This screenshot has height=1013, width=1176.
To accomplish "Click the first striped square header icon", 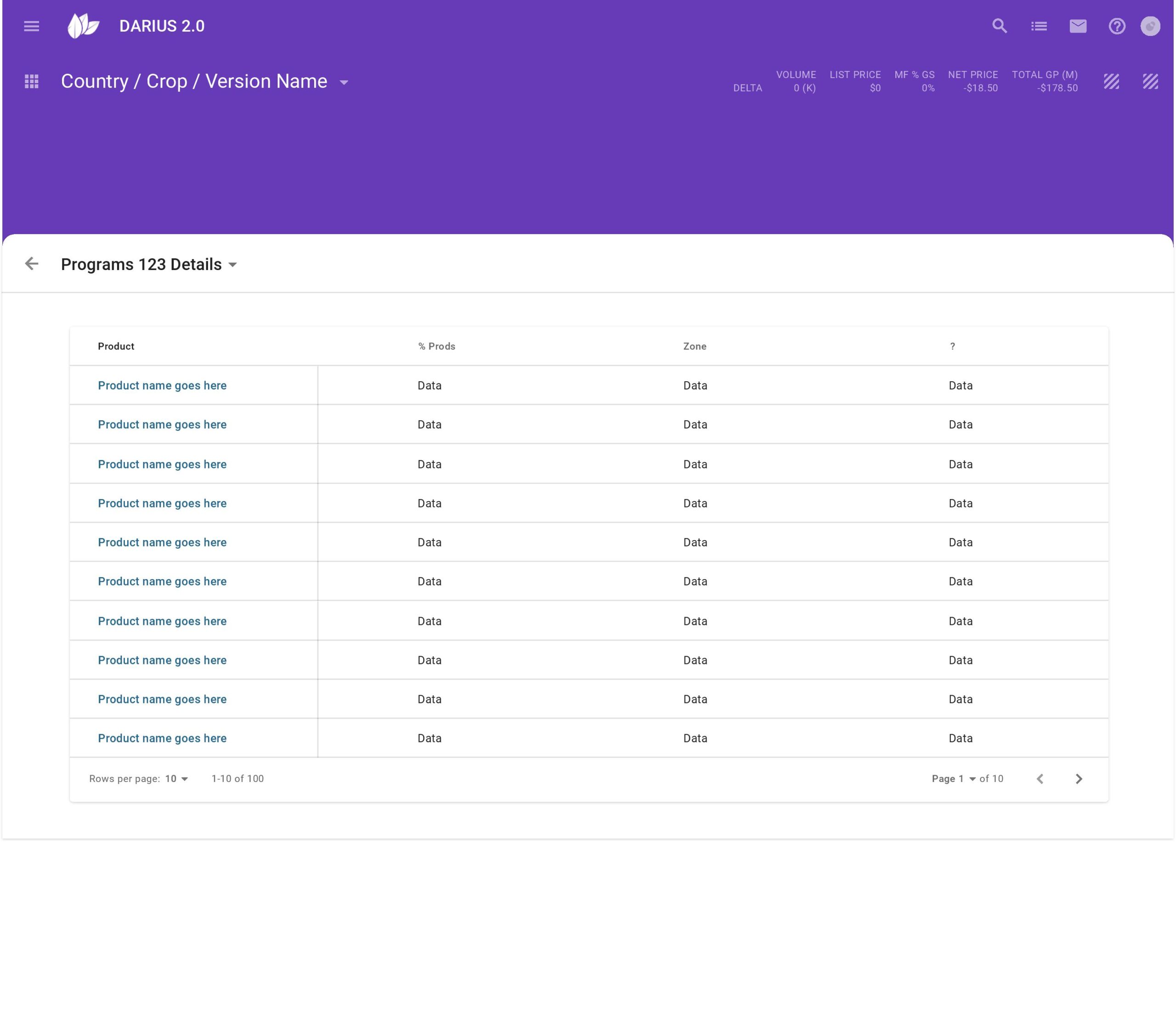I will [1111, 82].
